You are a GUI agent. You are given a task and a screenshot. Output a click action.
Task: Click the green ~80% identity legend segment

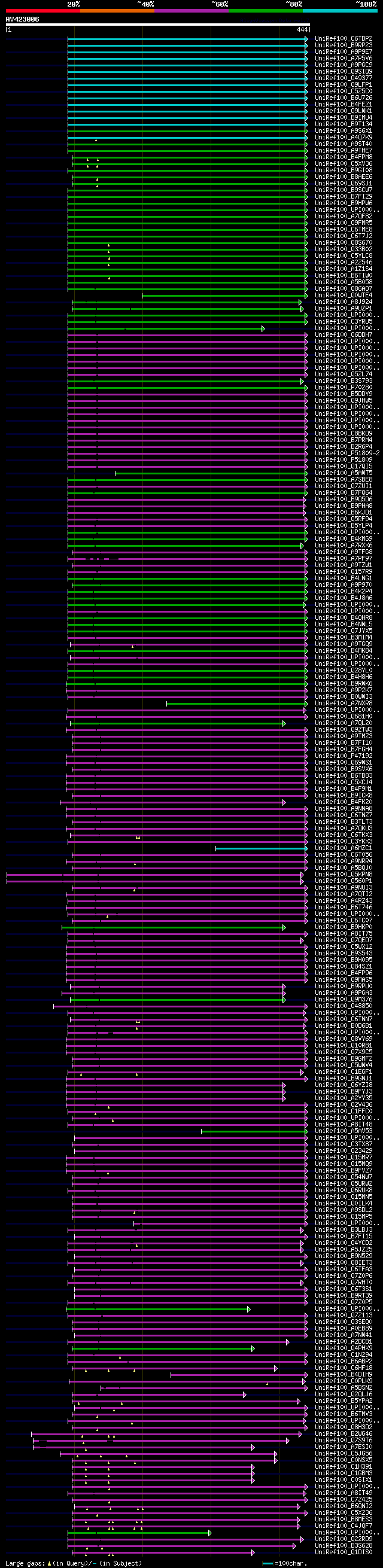click(266, 11)
